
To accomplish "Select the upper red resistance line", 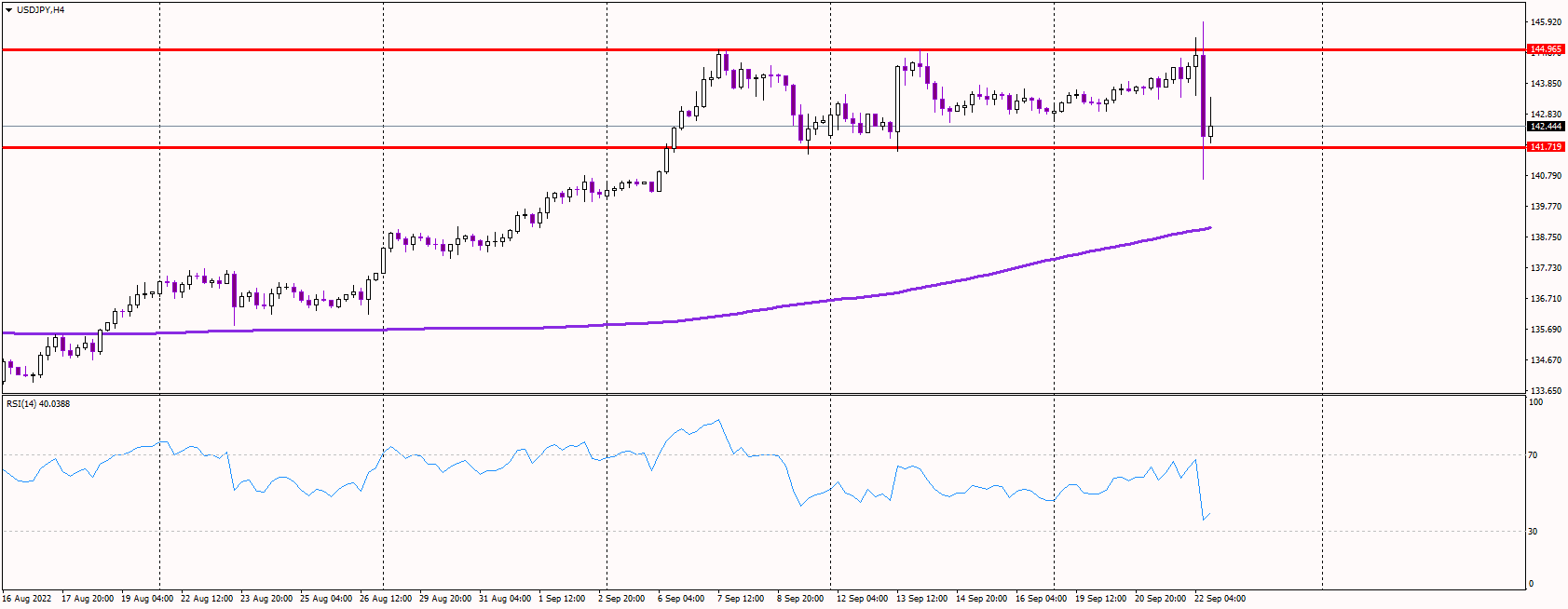I will point(764,49).
